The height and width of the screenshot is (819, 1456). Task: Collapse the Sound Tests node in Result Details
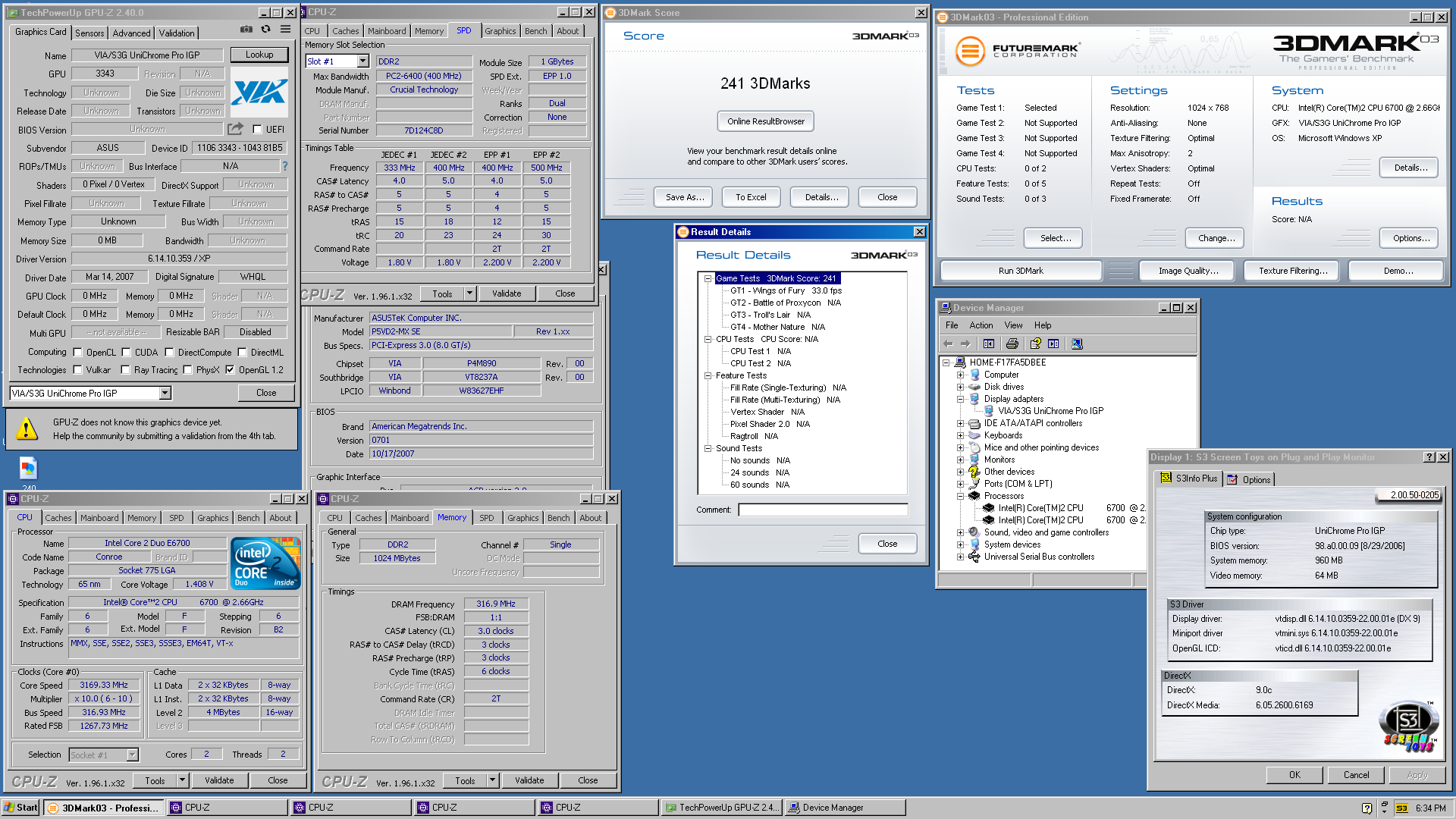[708, 448]
